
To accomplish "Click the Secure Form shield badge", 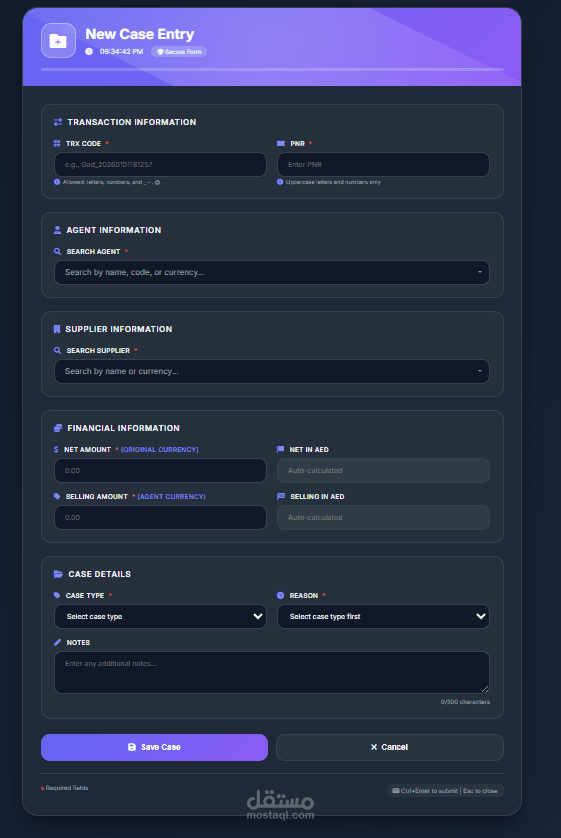I will point(179,52).
